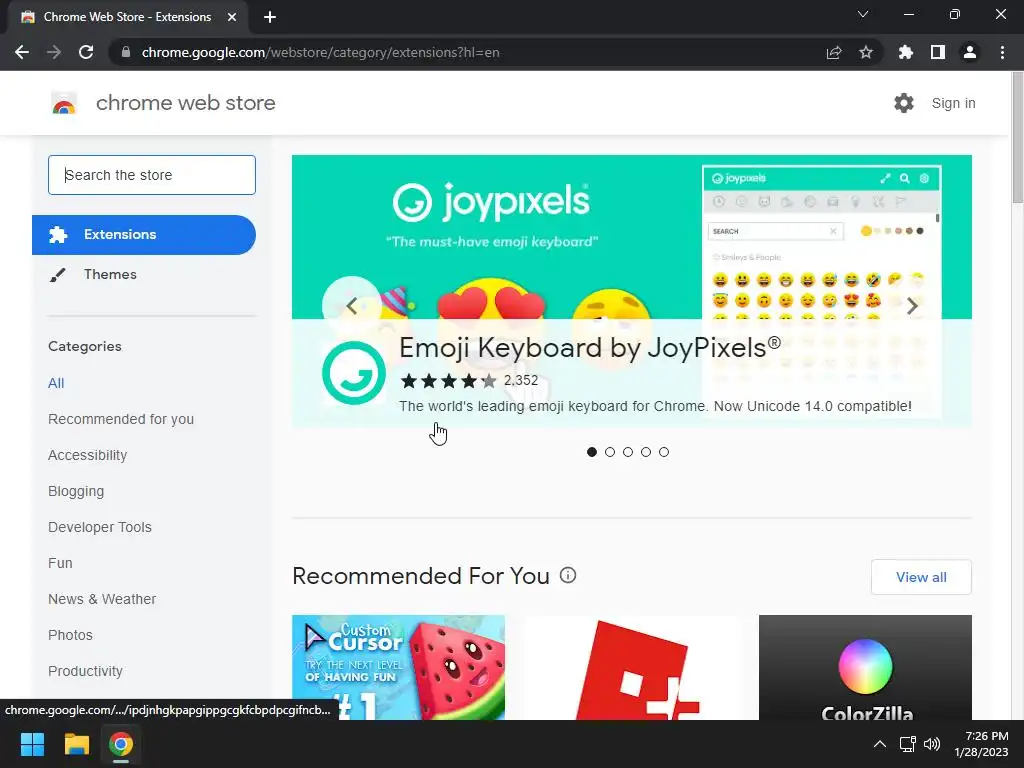Open the Chrome profile avatar menu
This screenshot has height=768, width=1024.
coord(970,52)
